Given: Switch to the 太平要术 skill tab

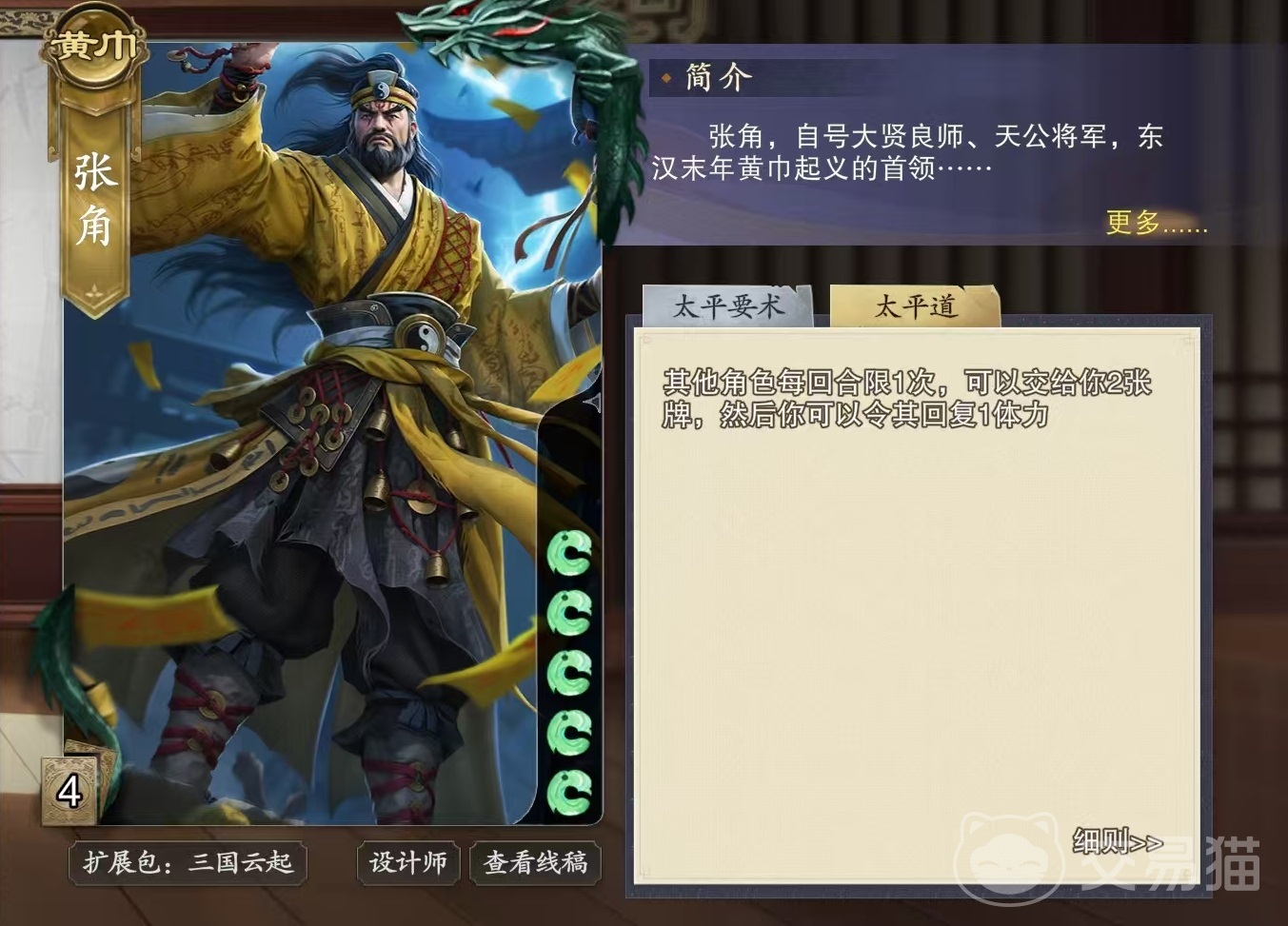Looking at the screenshot, I should click(728, 306).
